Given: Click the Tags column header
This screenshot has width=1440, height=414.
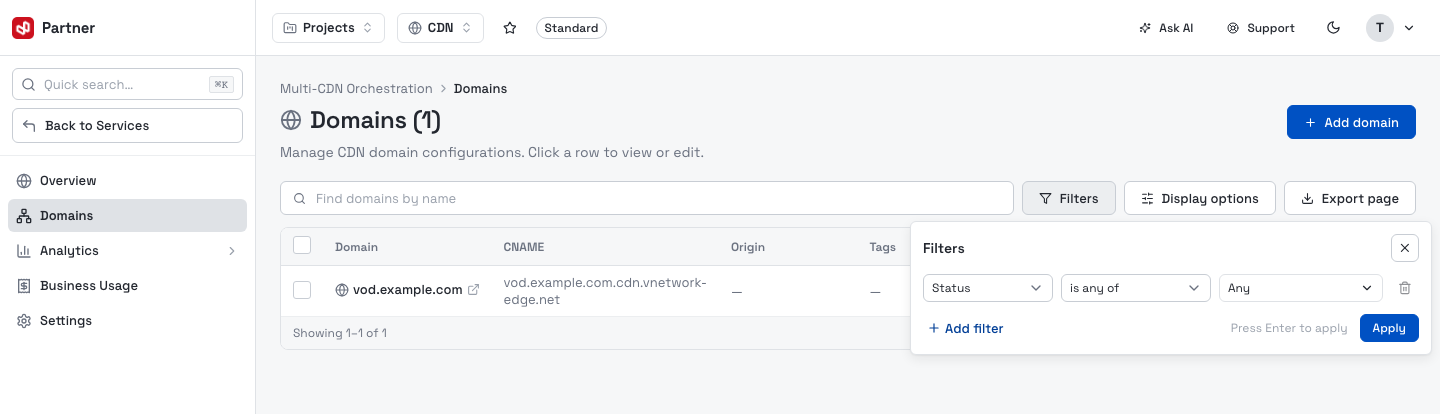Looking at the screenshot, I should point(882,247).
